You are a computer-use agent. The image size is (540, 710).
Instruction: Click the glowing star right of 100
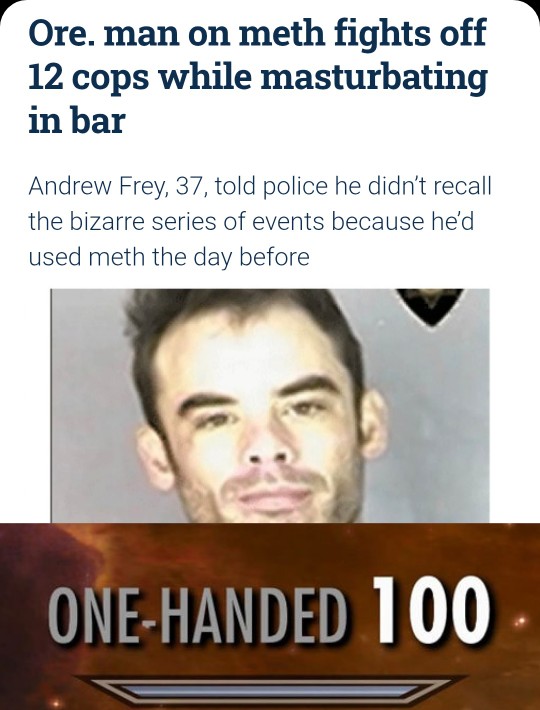click(x=521, y=619)
